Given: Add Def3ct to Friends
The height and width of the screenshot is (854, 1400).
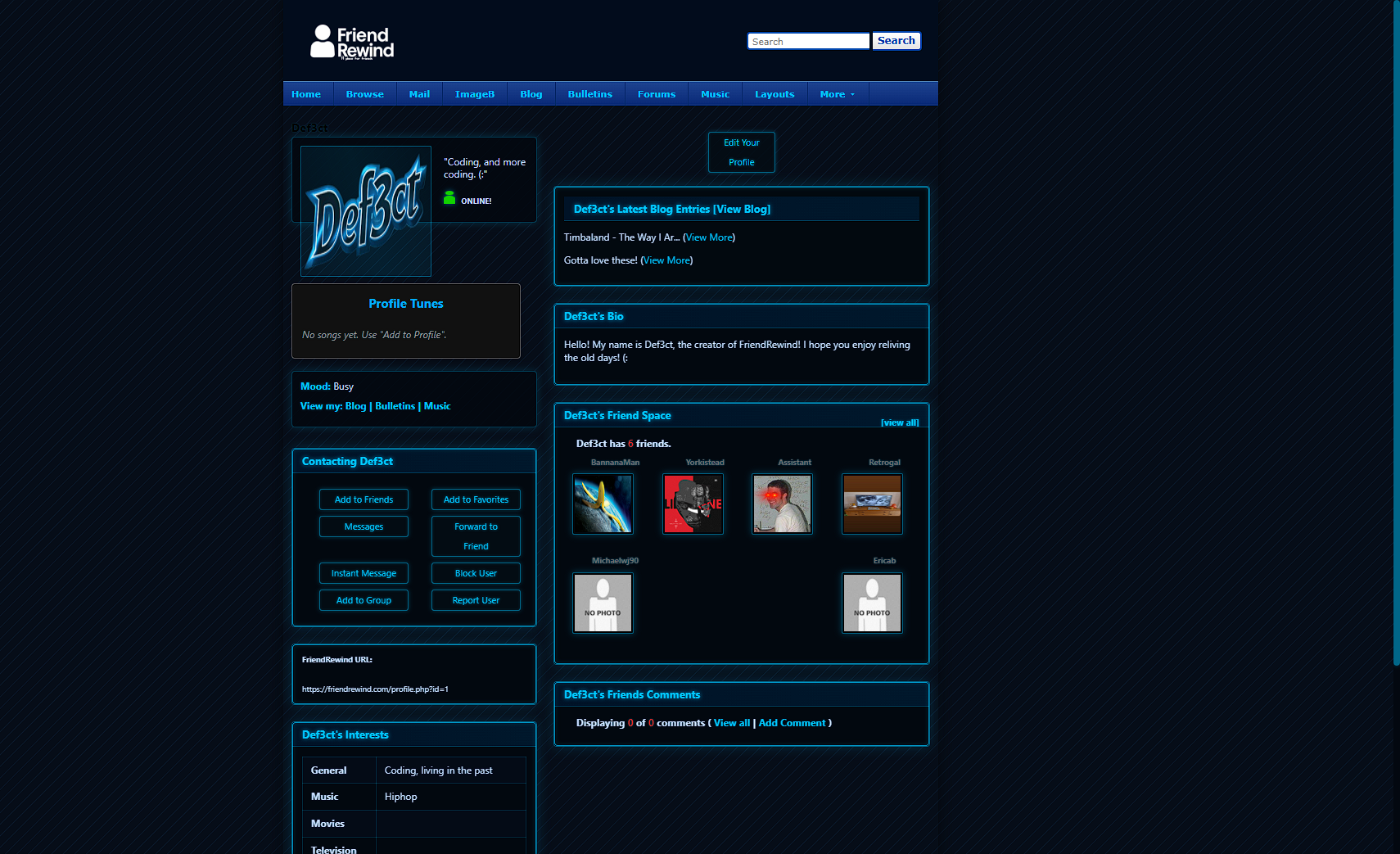Looking at the screenshot, I should click(x=364, y=499).
